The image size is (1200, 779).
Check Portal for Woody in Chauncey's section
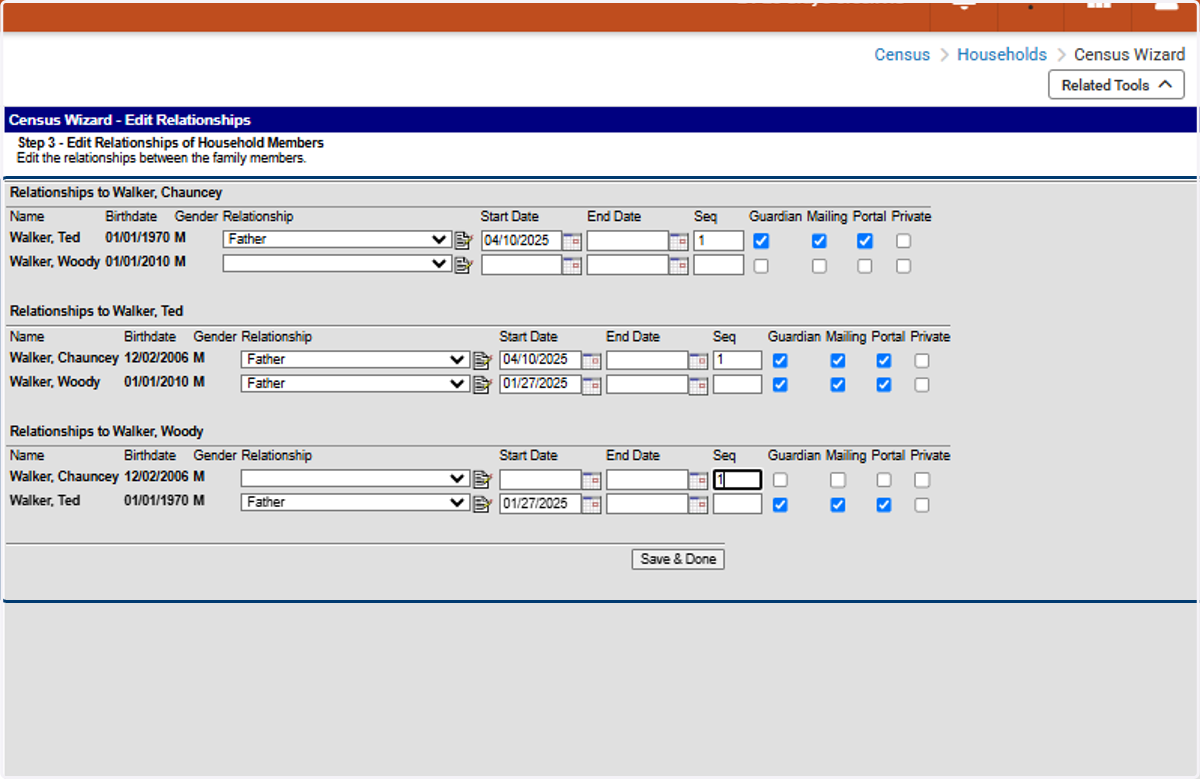(865, 266)
